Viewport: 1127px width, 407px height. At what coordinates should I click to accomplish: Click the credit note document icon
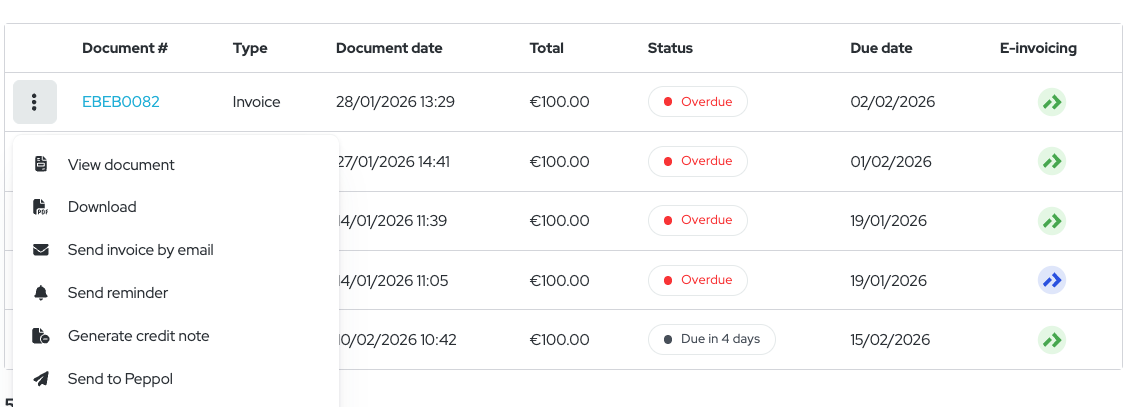pos(41,336)
